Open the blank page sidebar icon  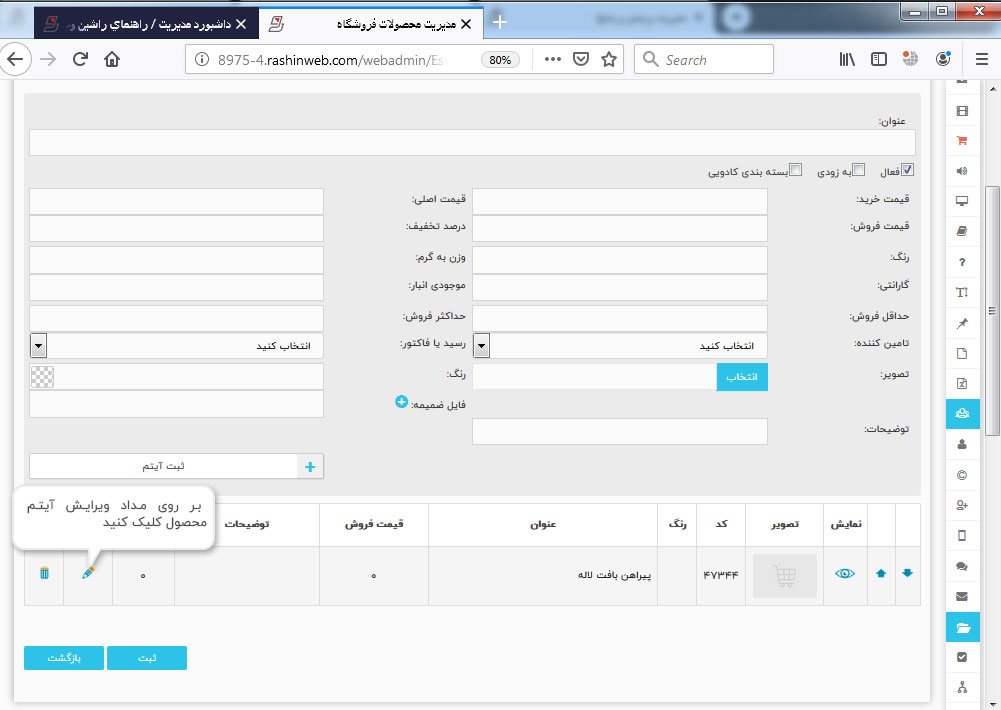coord(962,353)
